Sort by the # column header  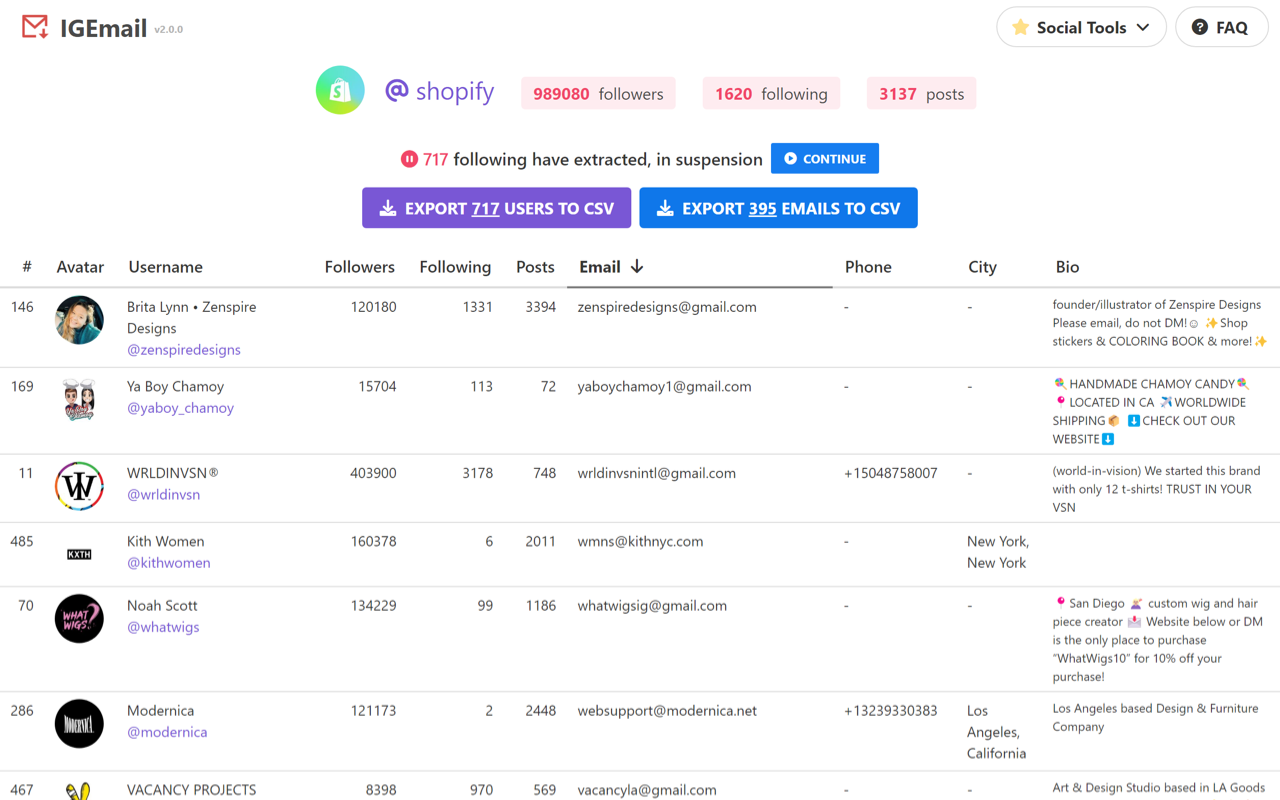[27, 267]
